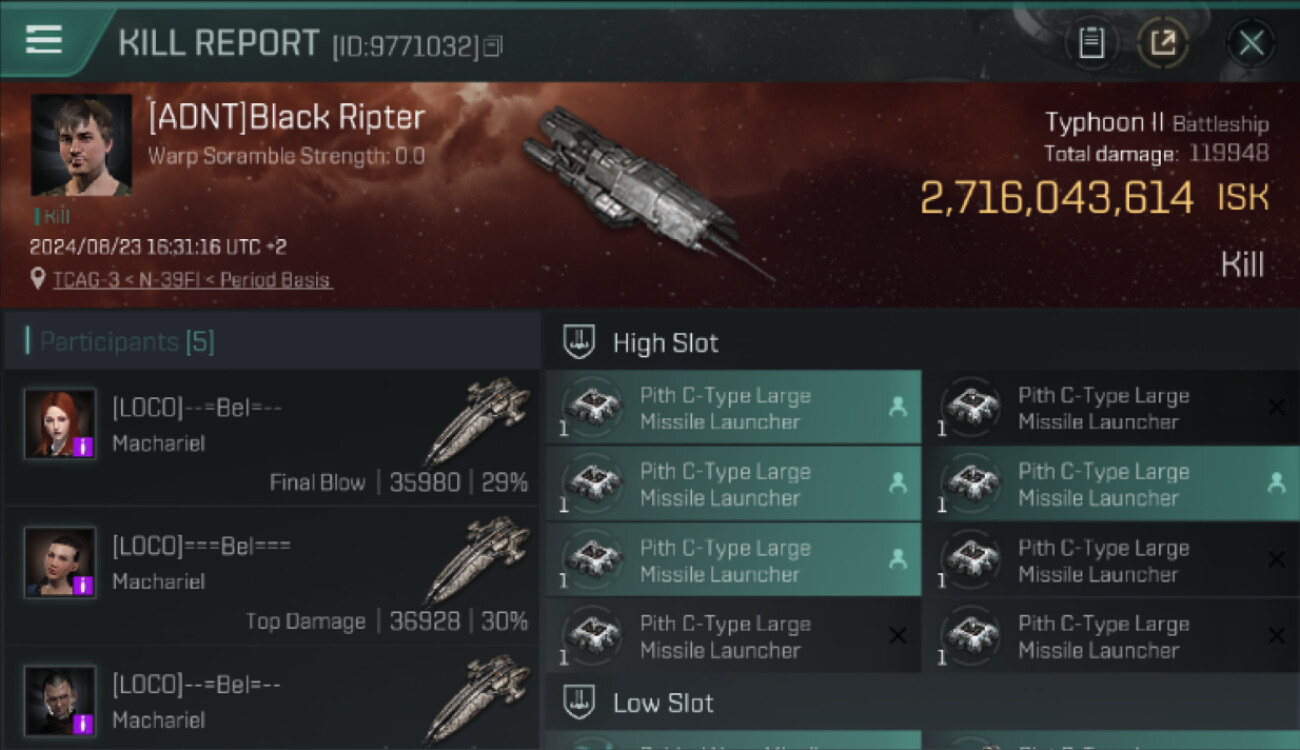Tap the info badge on the Top Damage pilot's portrait
This screenshot has width=1300, height=750.
[83, 585]
